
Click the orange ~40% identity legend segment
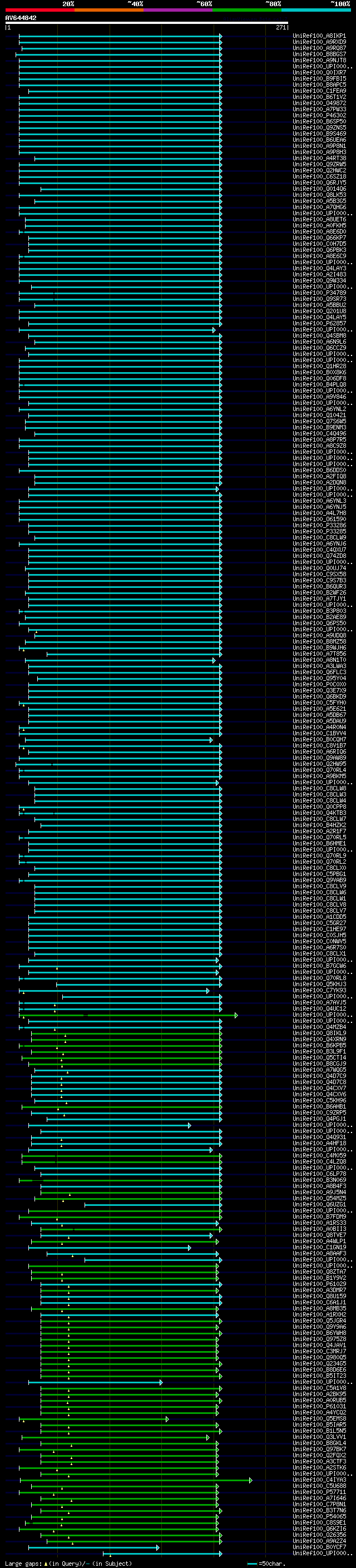coord(109,10)
